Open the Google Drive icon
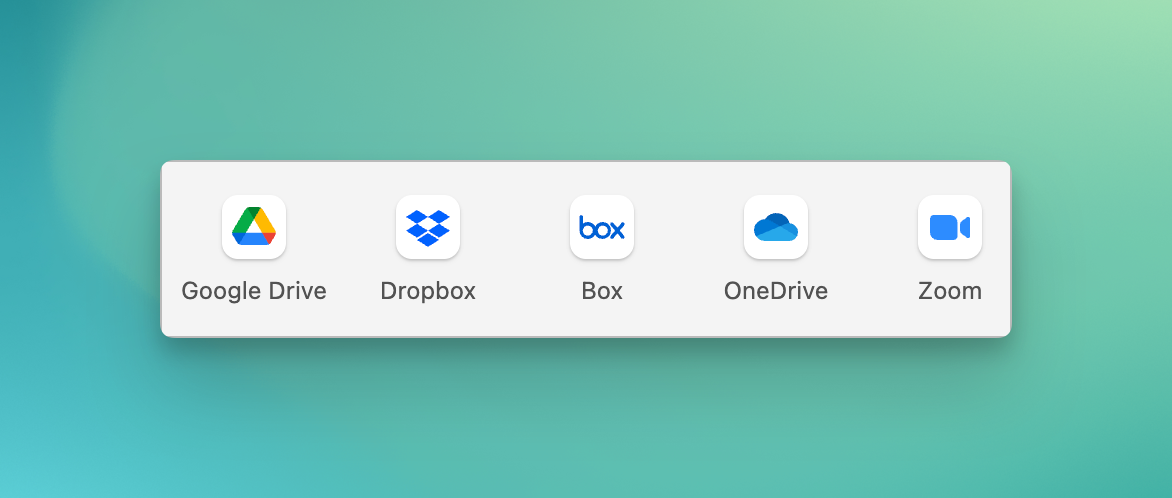Screen dimensions: 1172x498 pyautogui.click(x=254, y=227)
